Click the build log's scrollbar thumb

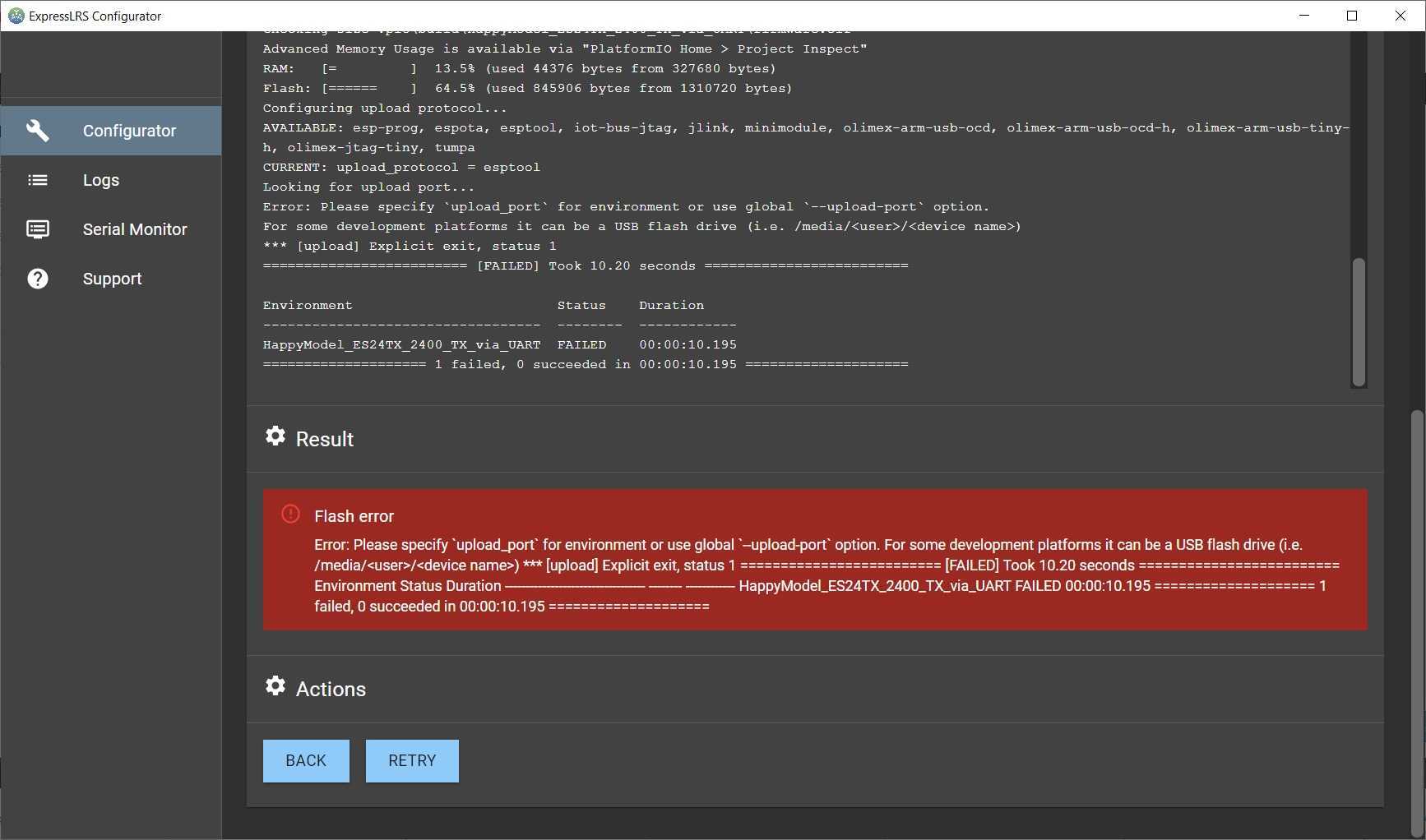point(1359,321)
